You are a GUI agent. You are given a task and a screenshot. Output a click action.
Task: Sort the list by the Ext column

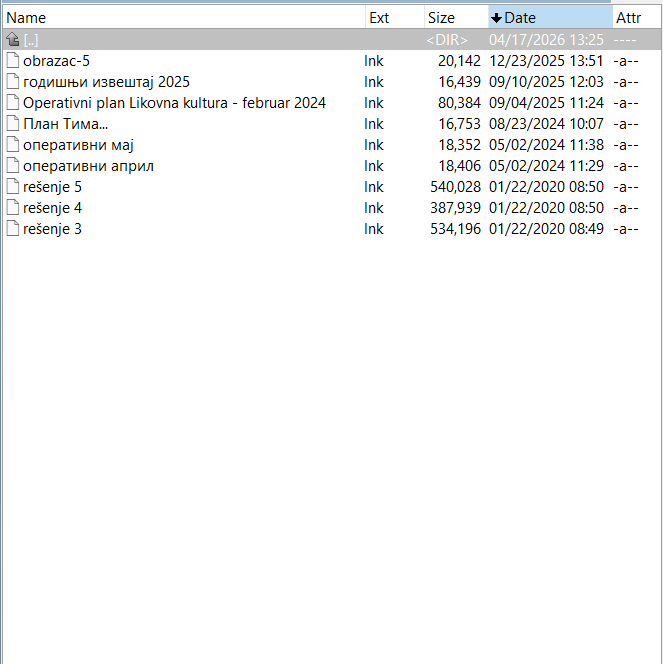(x=380, y=18)
